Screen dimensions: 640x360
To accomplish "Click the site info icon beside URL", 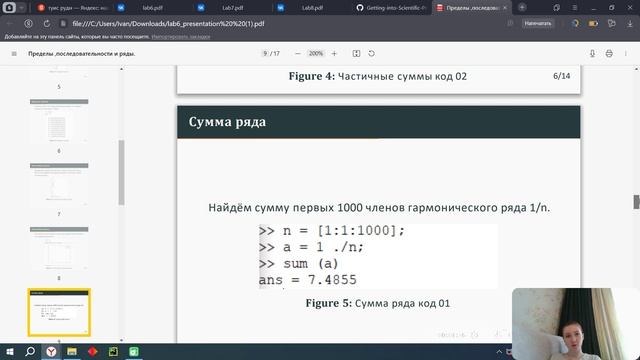I will click(63, 24).
